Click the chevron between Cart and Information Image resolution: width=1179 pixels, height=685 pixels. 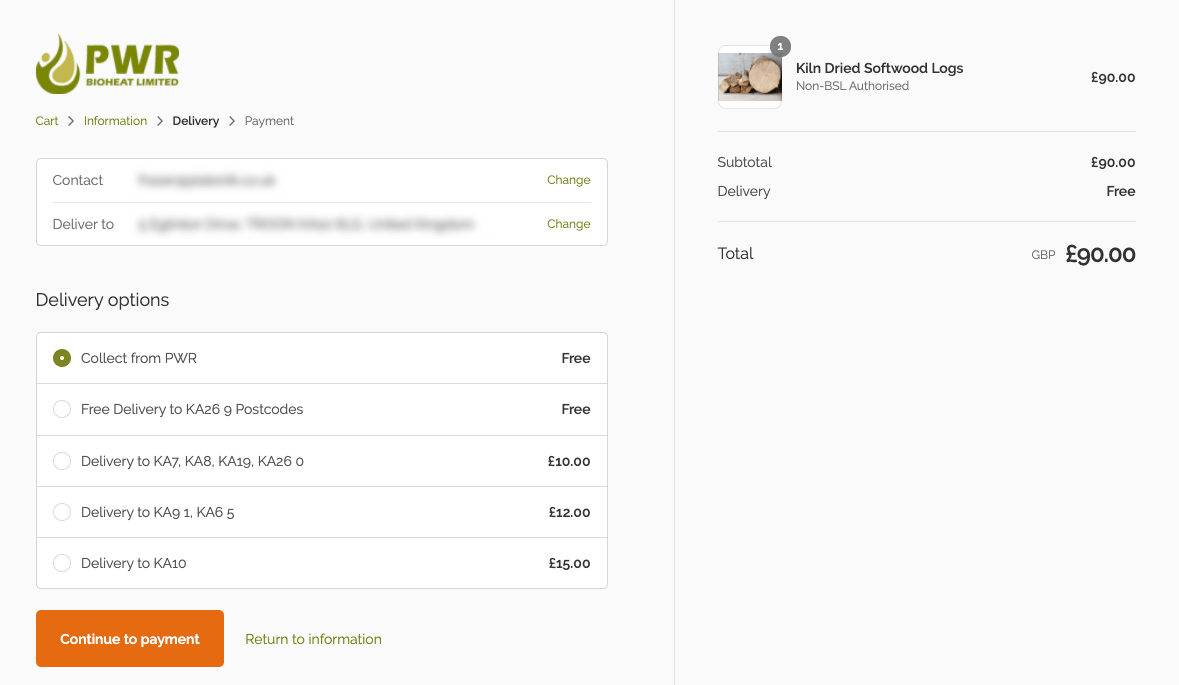[x=71, y=120]
